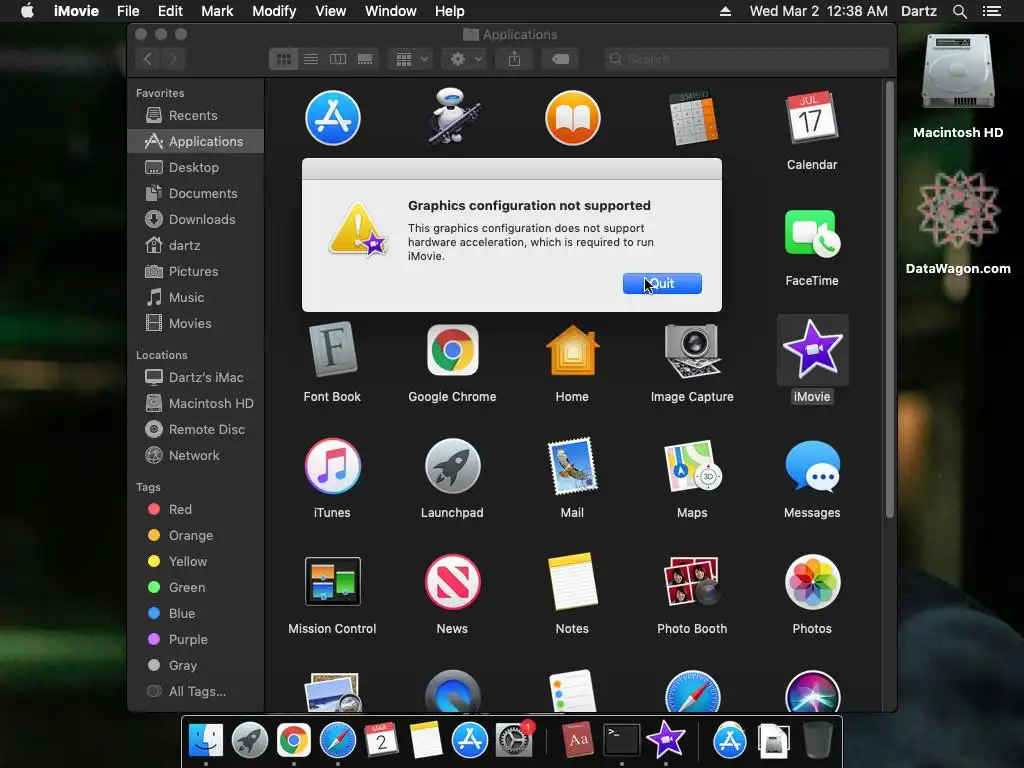
Task: Select Documents in the Finder sidebar
Action: pyautogui.click(x=195, y=193)
